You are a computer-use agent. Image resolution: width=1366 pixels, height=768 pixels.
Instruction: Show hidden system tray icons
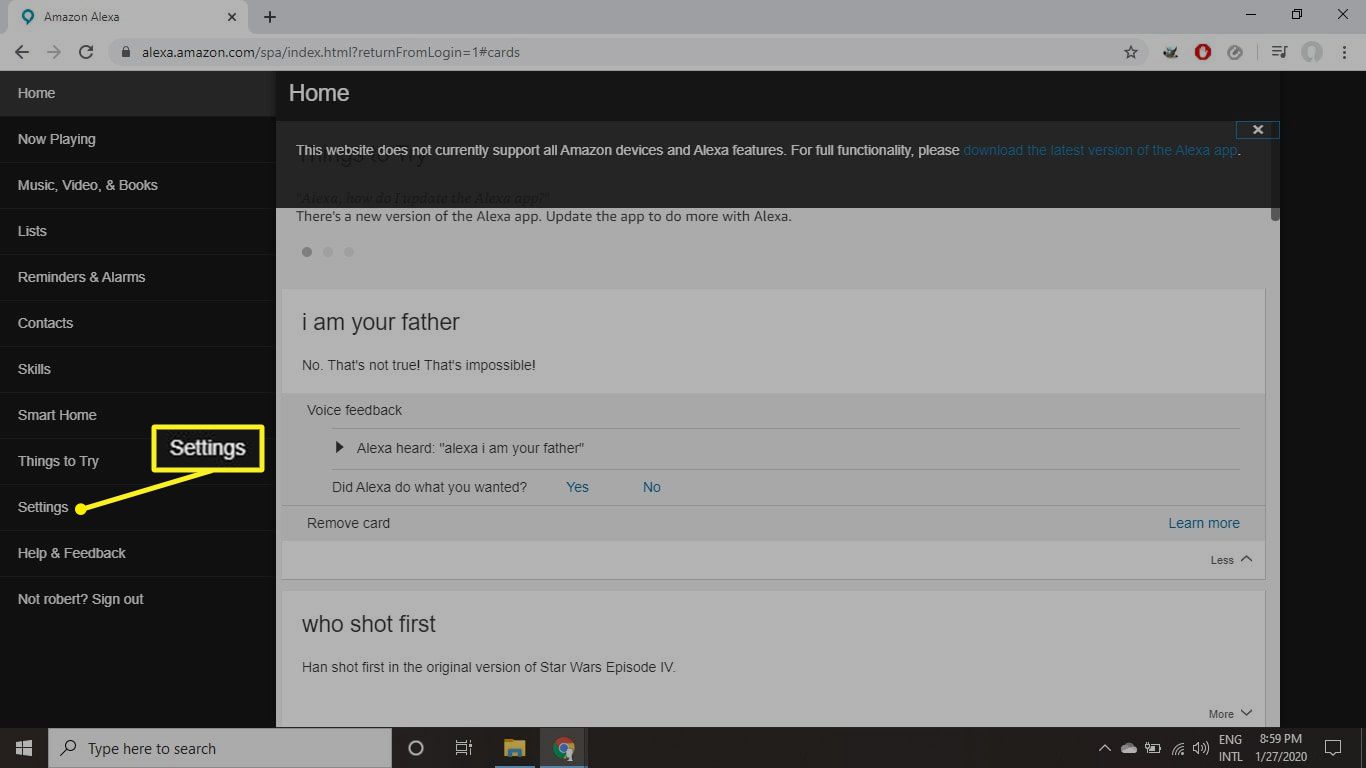1104,748
